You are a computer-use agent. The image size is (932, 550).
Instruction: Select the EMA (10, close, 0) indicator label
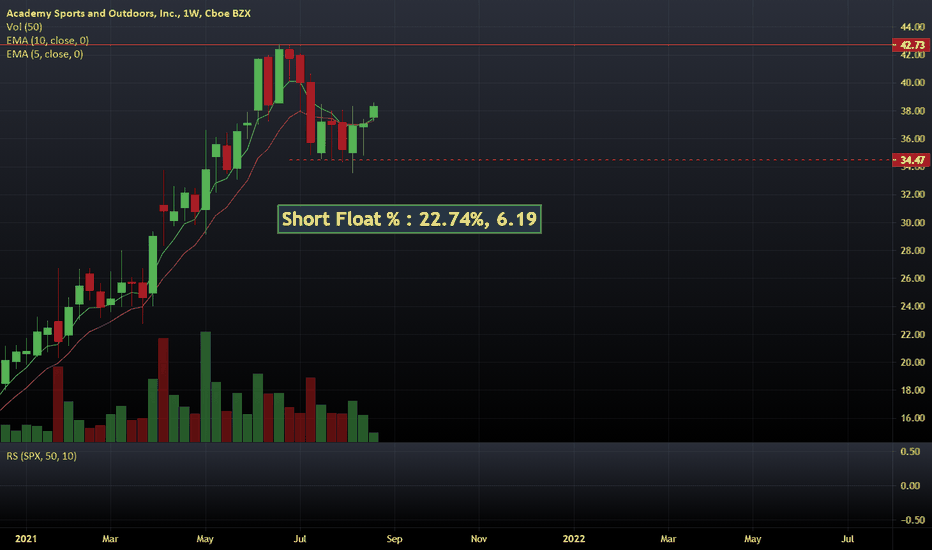click(x=48, y=40)
